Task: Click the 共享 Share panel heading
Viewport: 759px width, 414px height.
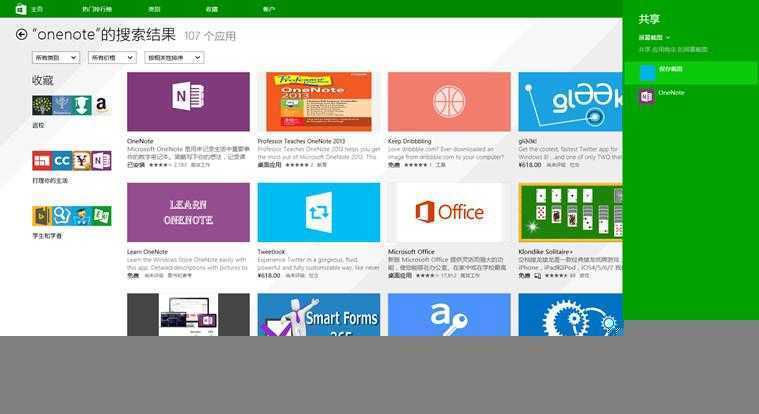Action: click(x=649, y=19)
